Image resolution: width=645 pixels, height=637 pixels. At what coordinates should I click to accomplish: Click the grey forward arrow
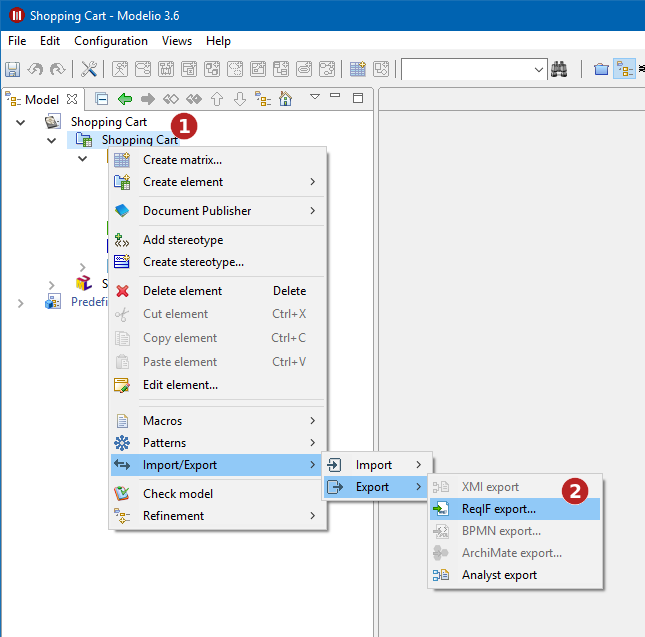[148, 99]
